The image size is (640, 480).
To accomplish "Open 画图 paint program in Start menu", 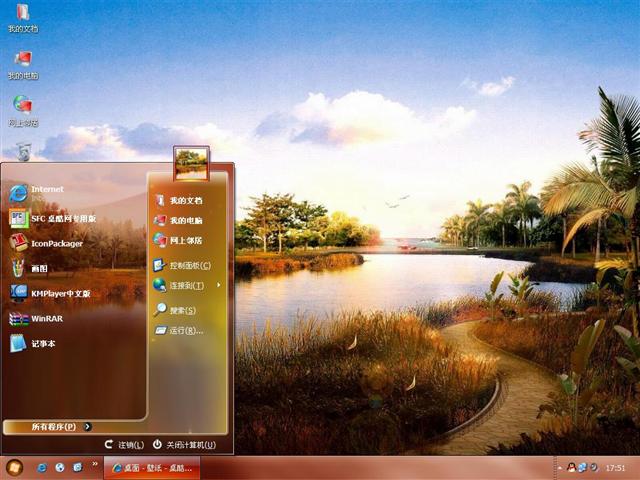I will (29, 269).
